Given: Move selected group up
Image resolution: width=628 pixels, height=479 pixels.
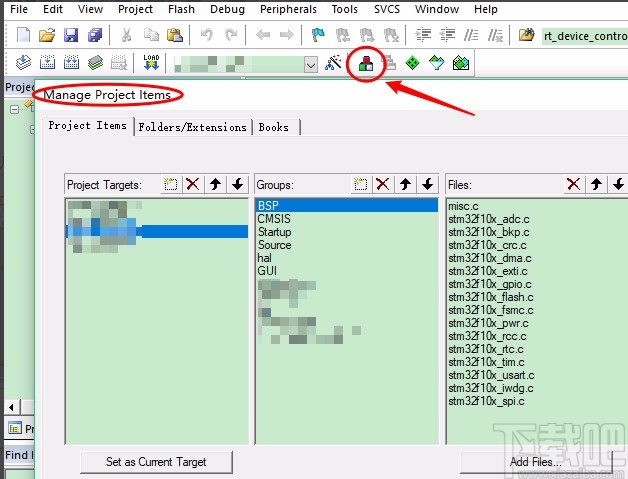Looking at the screenshot, I should pos(405,184).
